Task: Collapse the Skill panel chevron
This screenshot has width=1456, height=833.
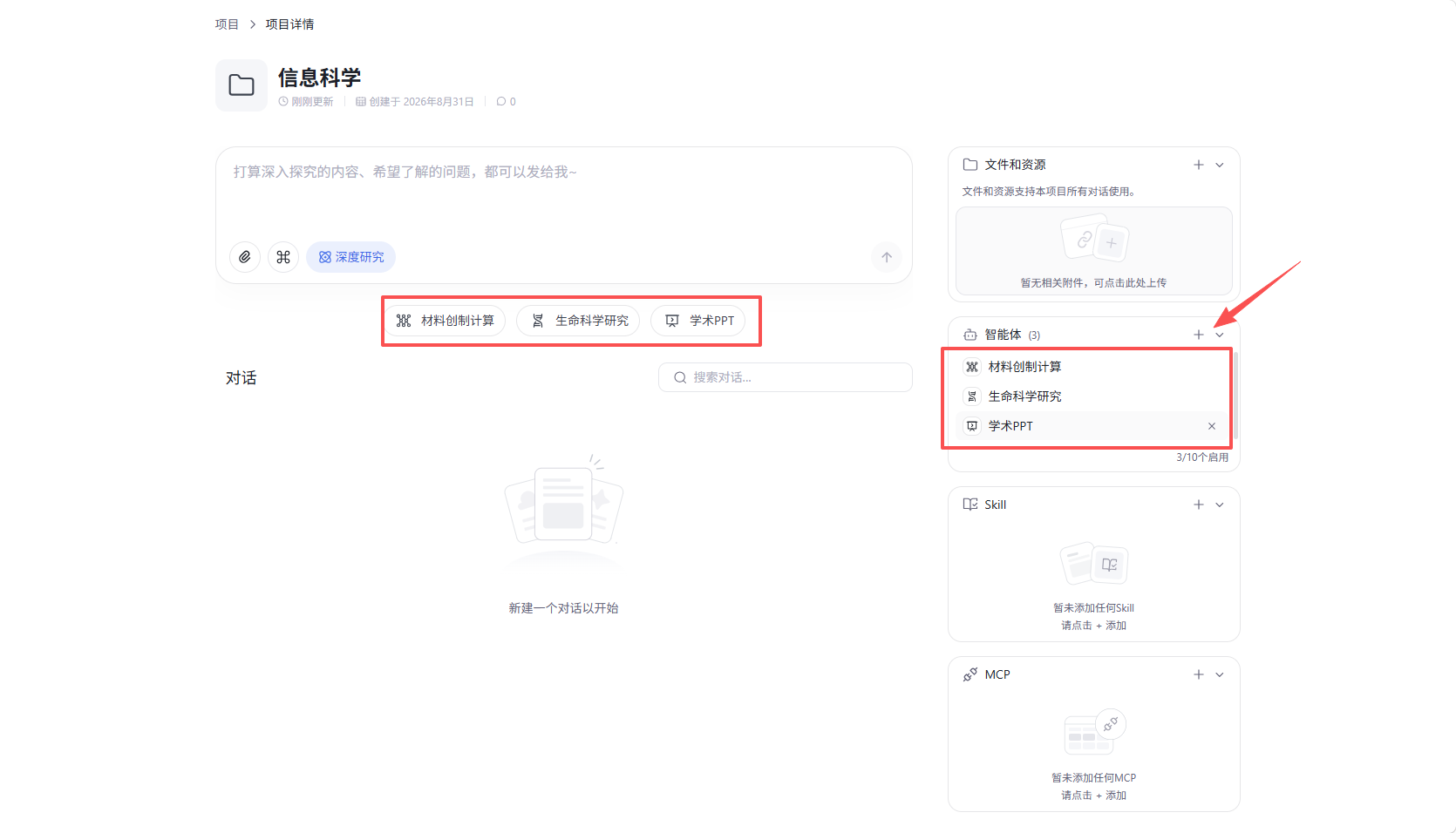Action: click(x=1220, y=505)
